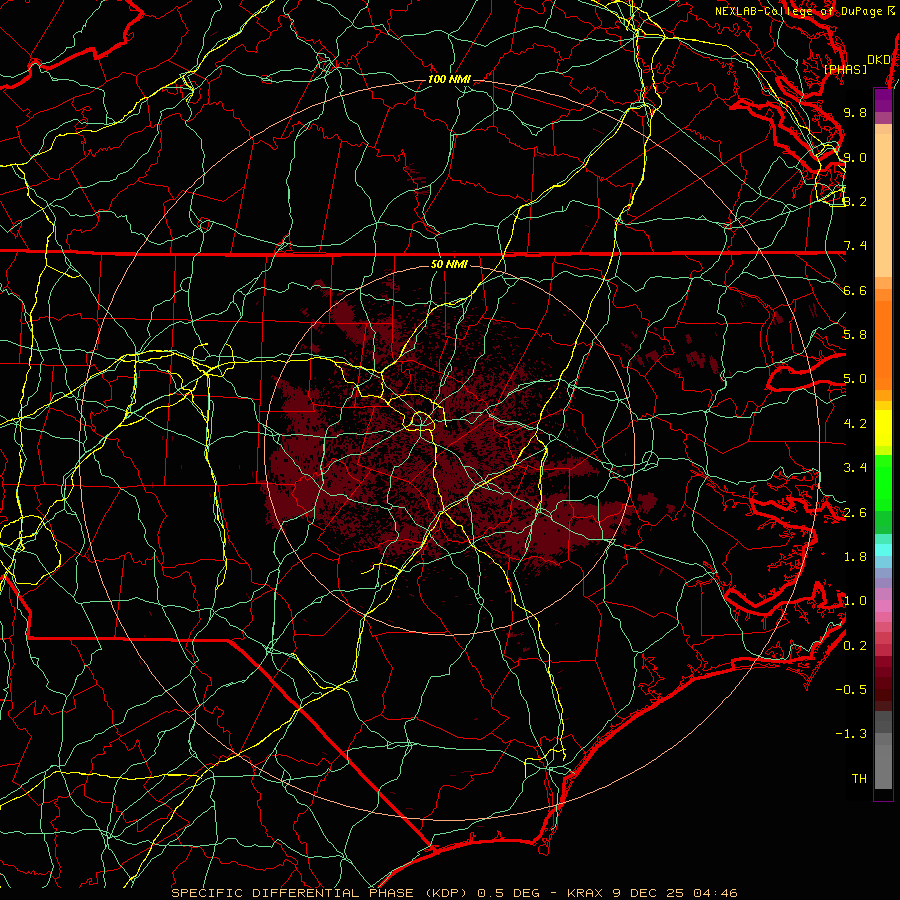Click the "TH" threshold label on scale
This screenshot has width=900, height=900.
(859, 779)
